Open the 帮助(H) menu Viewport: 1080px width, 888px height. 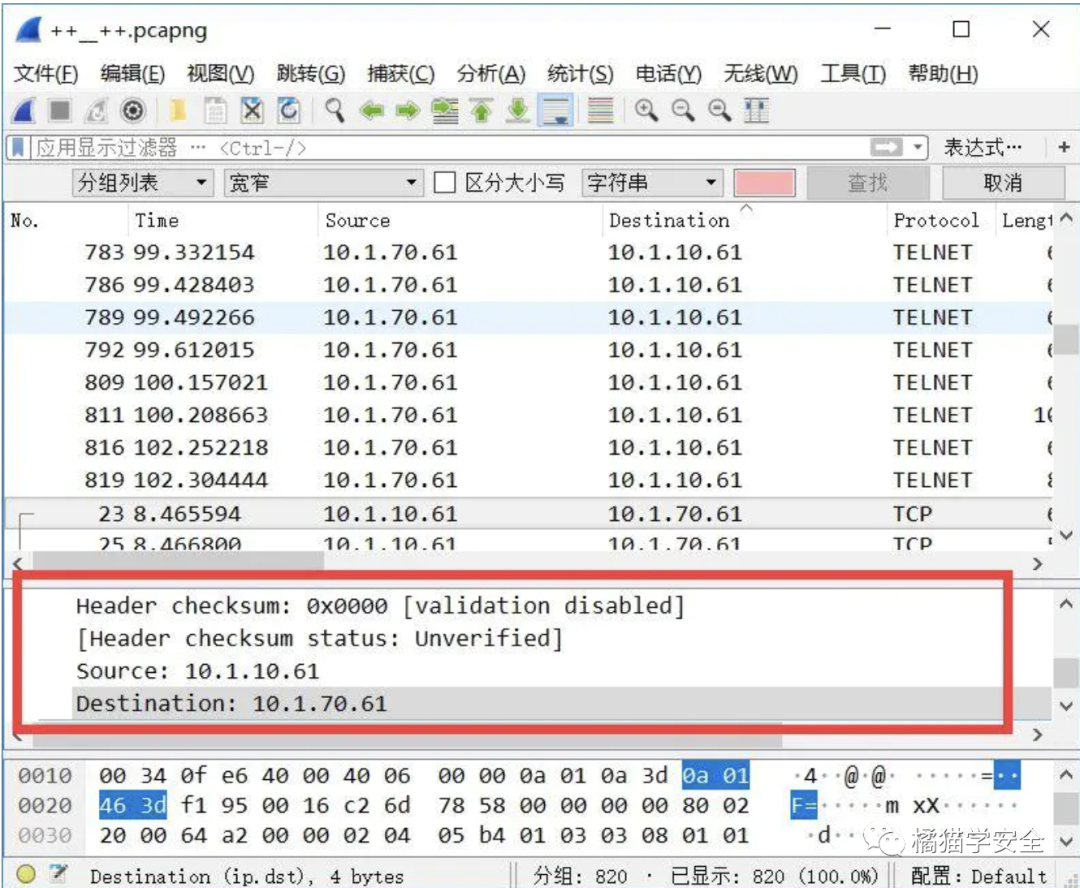click(x=943, y=74)
